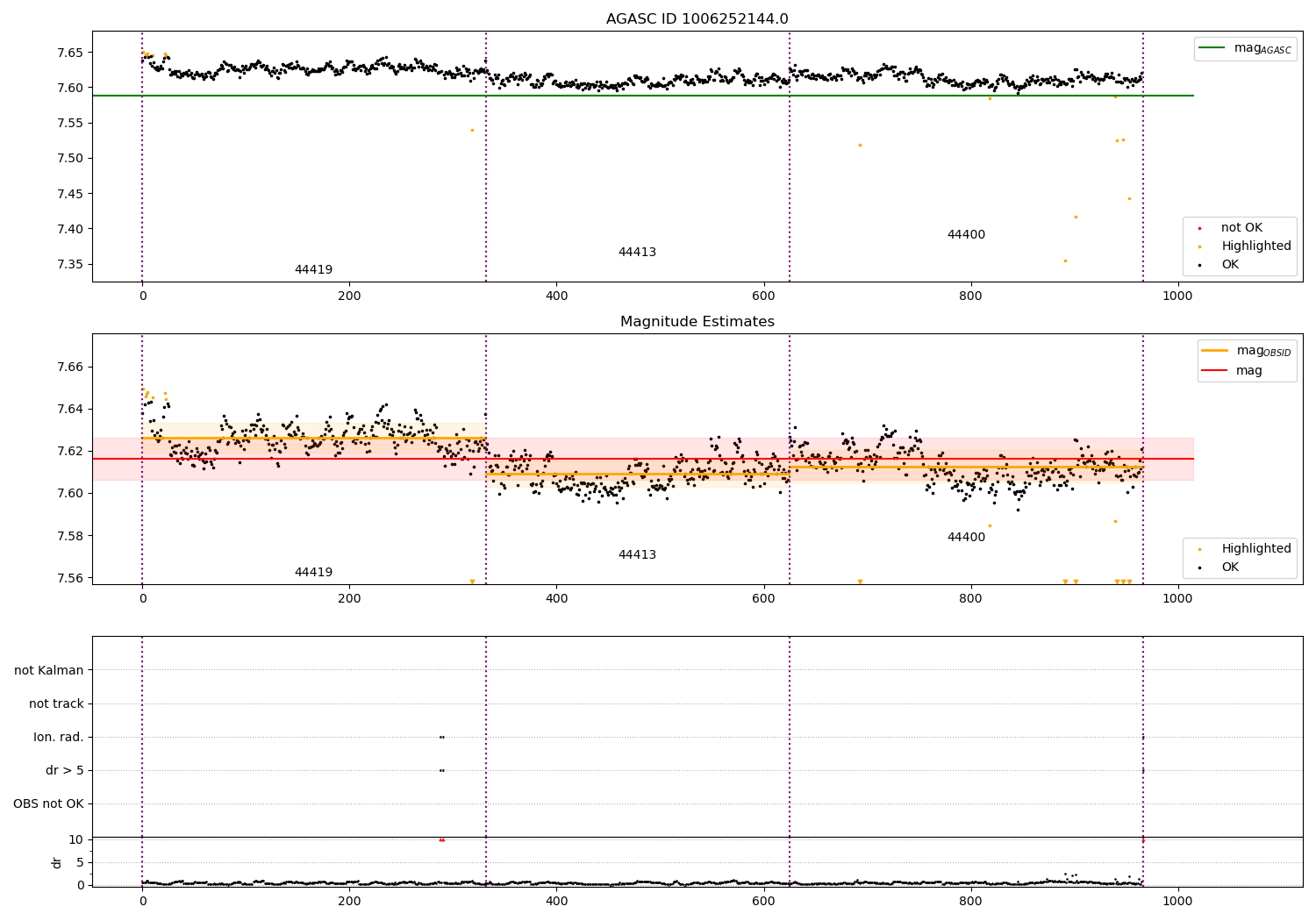Click the "7.58" y-tick in the middle plot
Screen dimensions: 1316x921
[x=69, y=536]
